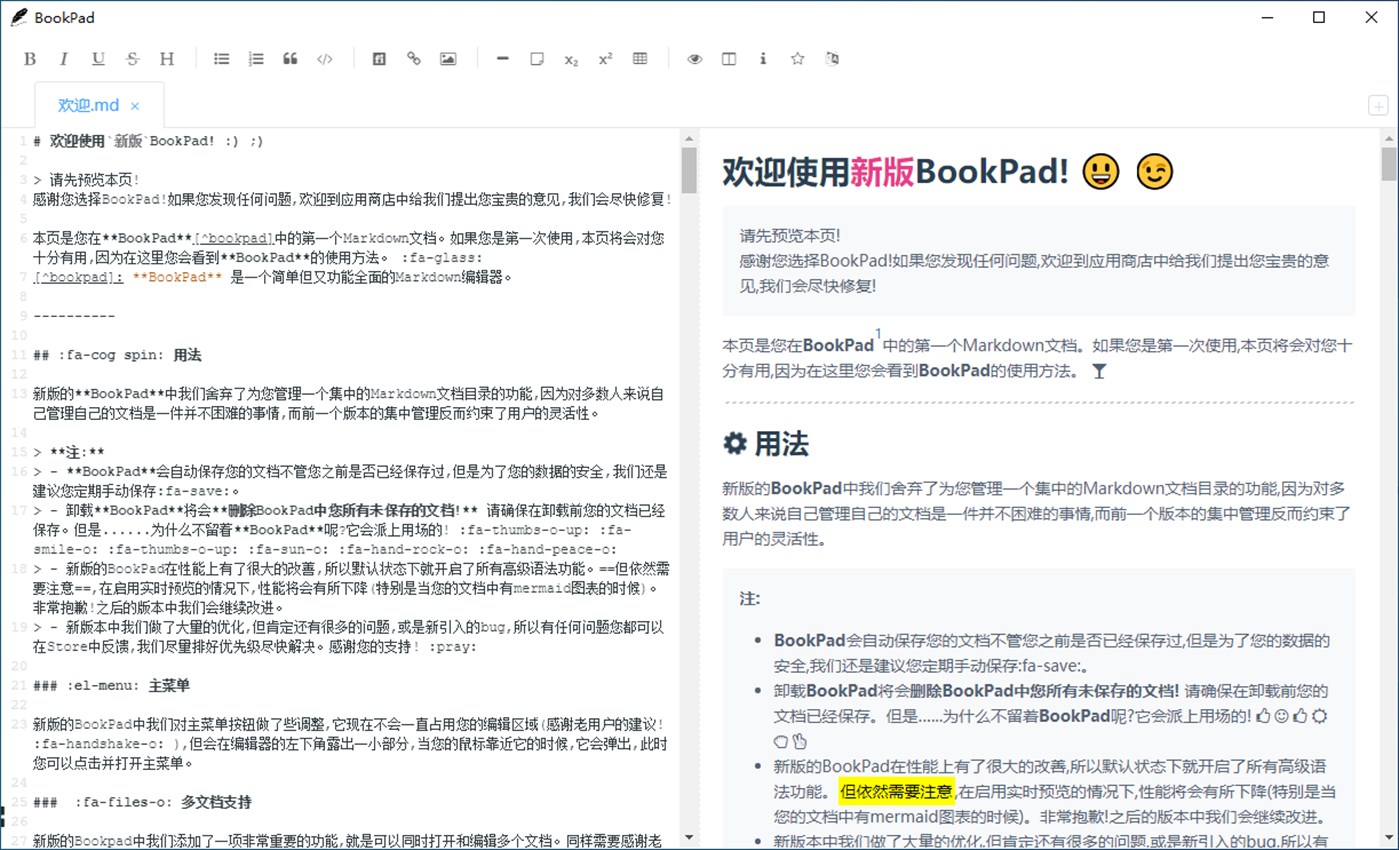Click the editor scrollbar up arrow

pos(689,137)
